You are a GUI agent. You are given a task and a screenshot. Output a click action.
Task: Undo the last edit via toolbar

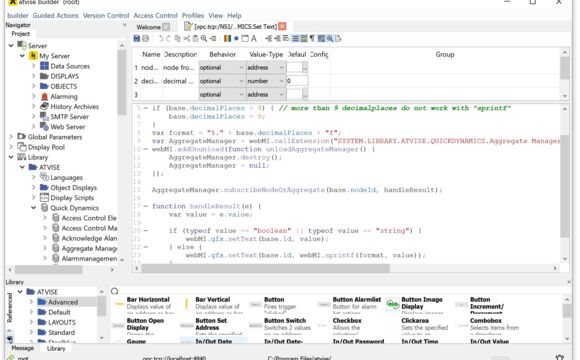click(x=161, y=38)
